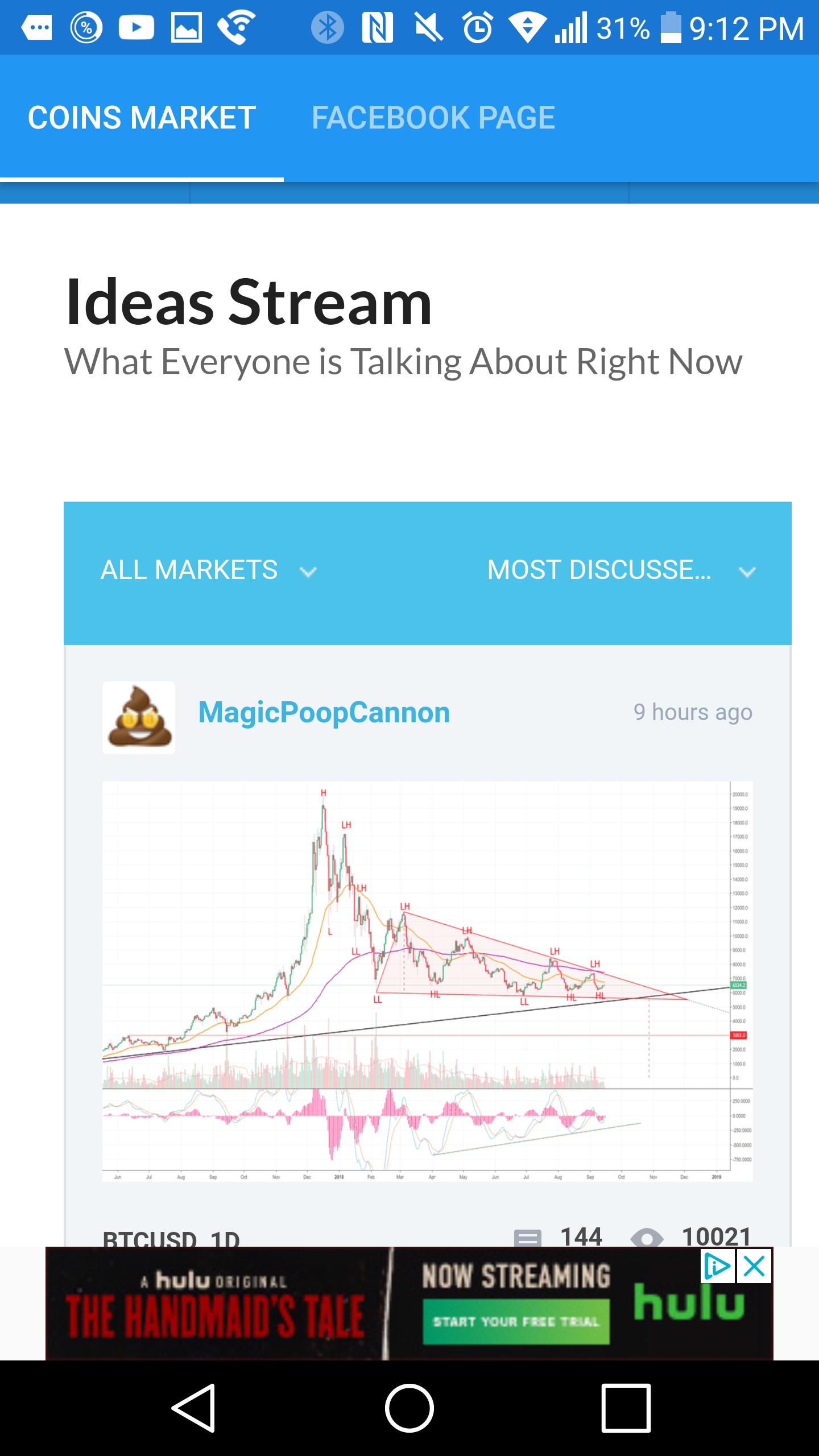Tap the YouTube notification icon

pyautogui.click(x=136, y=27)
